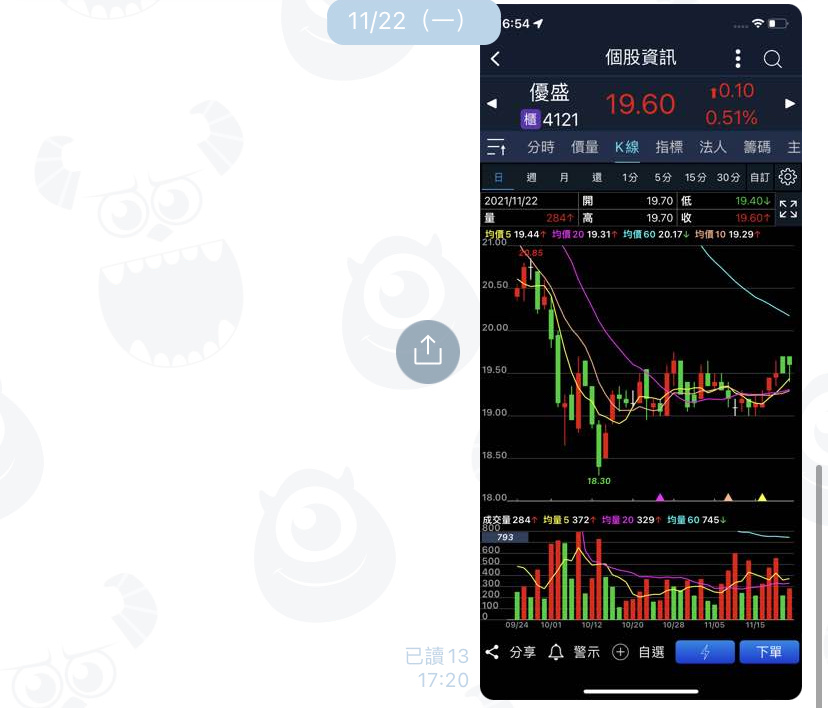
Task: Open the sort list icon beside 分時
Action: click(496, 147)
